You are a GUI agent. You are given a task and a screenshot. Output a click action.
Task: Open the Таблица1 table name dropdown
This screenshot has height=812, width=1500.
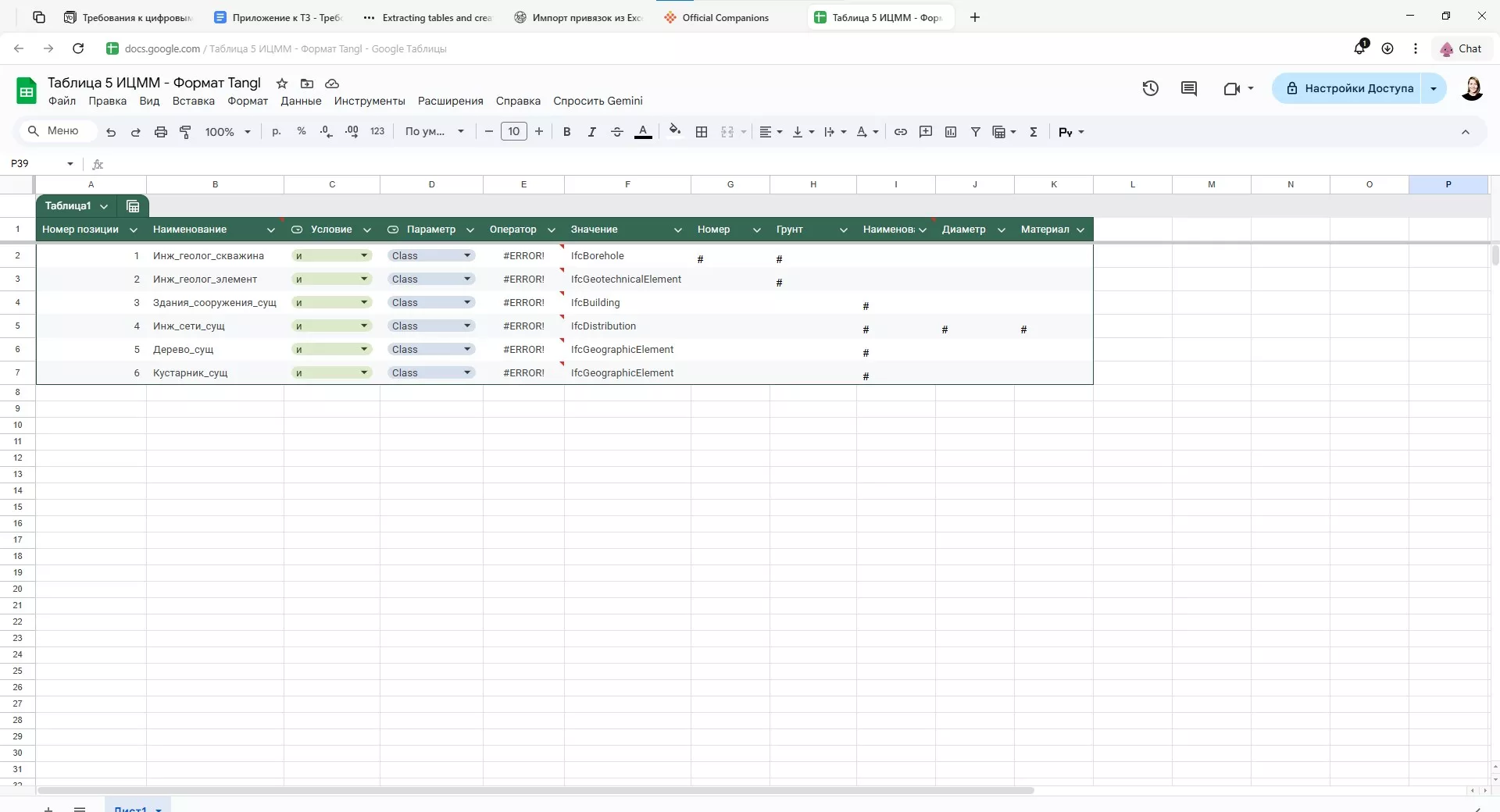[x=104, y=206]
